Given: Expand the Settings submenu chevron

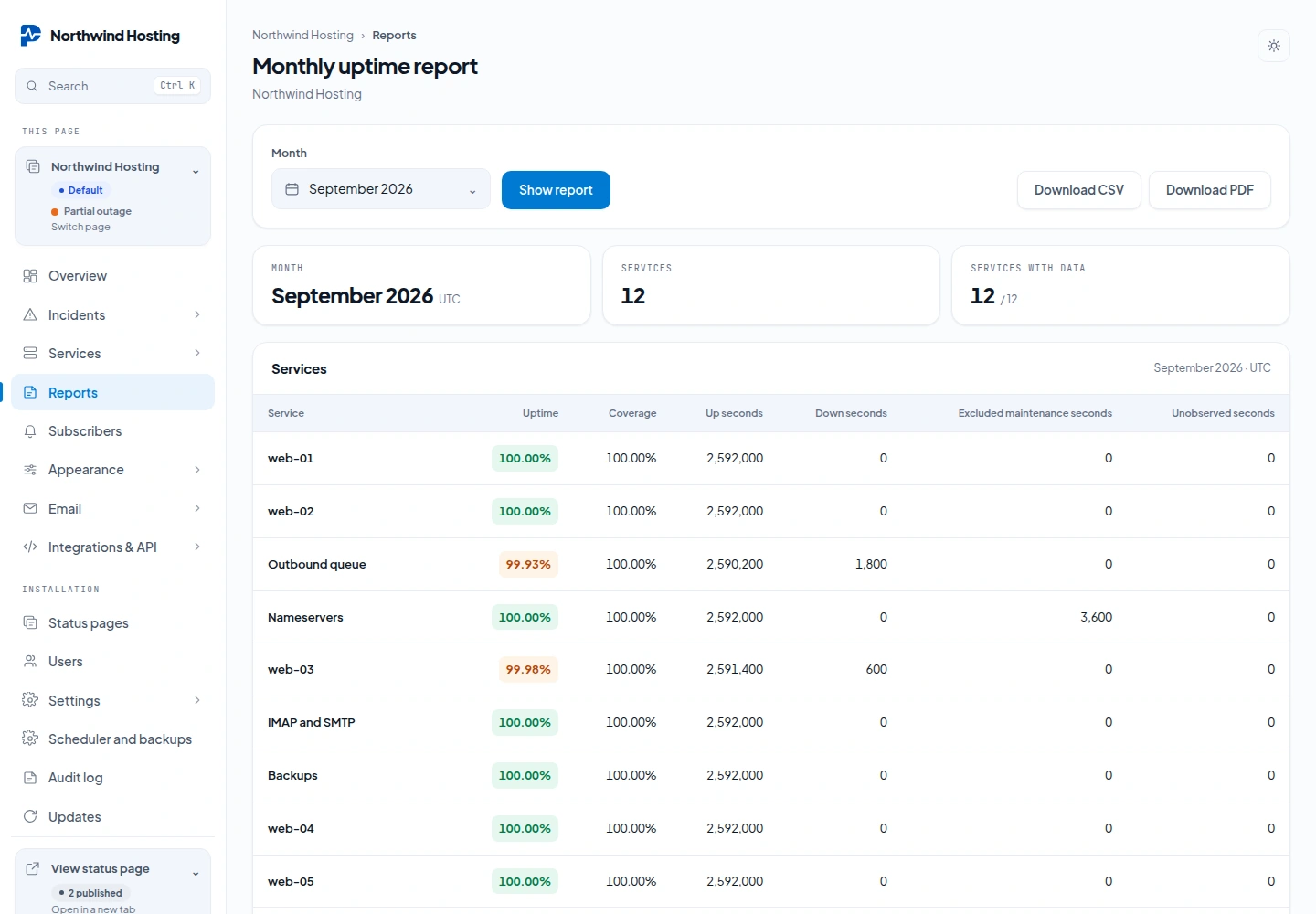Looking at the screenshot, I should click(197, 700).
